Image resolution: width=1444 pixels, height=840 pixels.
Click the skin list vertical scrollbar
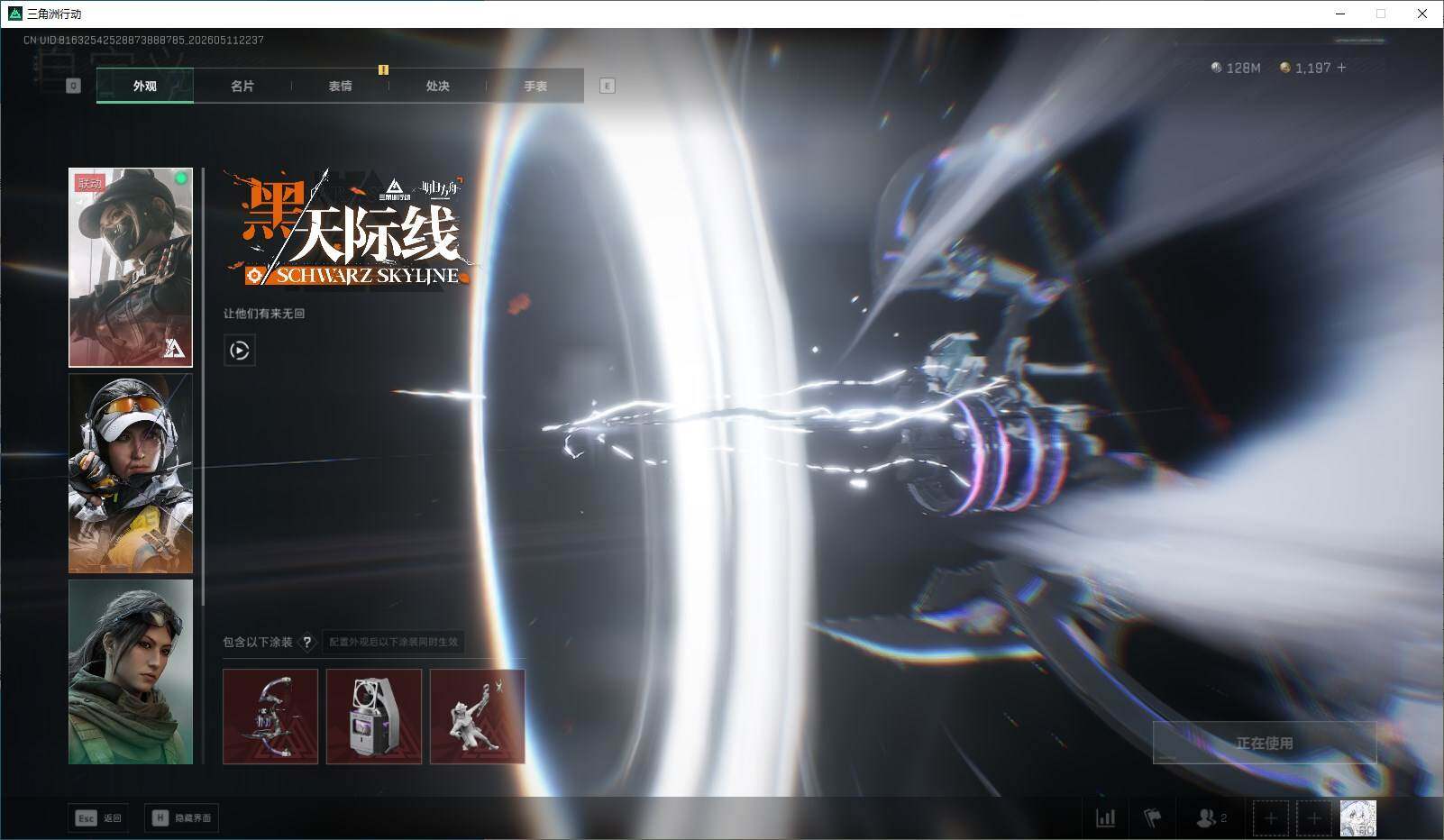click(204, 388)
